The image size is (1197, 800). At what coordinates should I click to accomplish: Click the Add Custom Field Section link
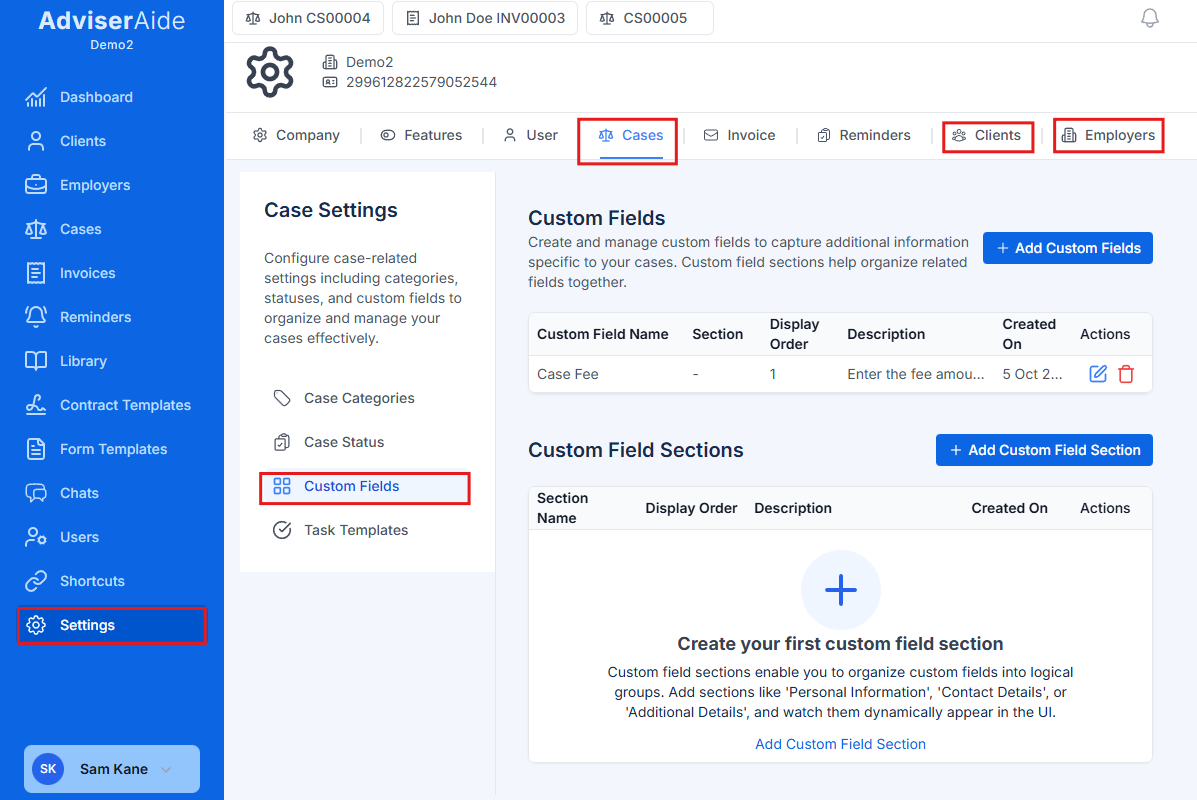pos(840,744)
